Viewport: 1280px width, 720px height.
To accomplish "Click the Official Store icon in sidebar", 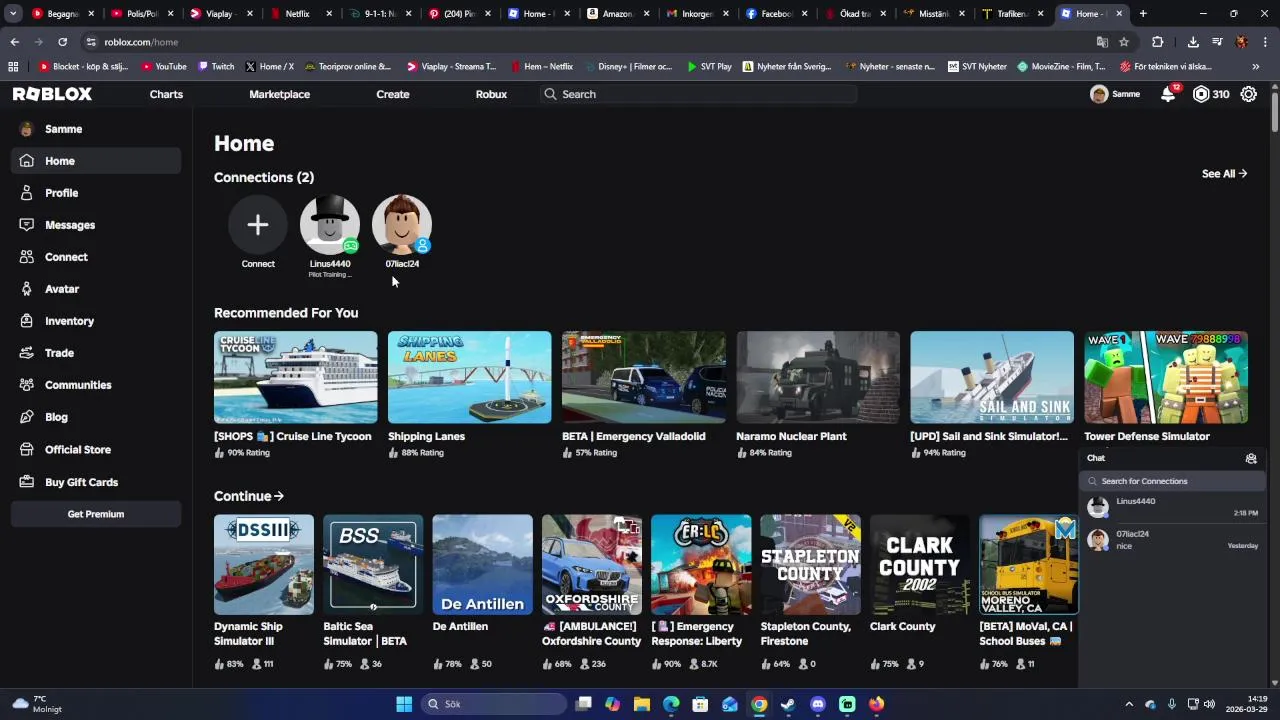I will click(26, 450).
